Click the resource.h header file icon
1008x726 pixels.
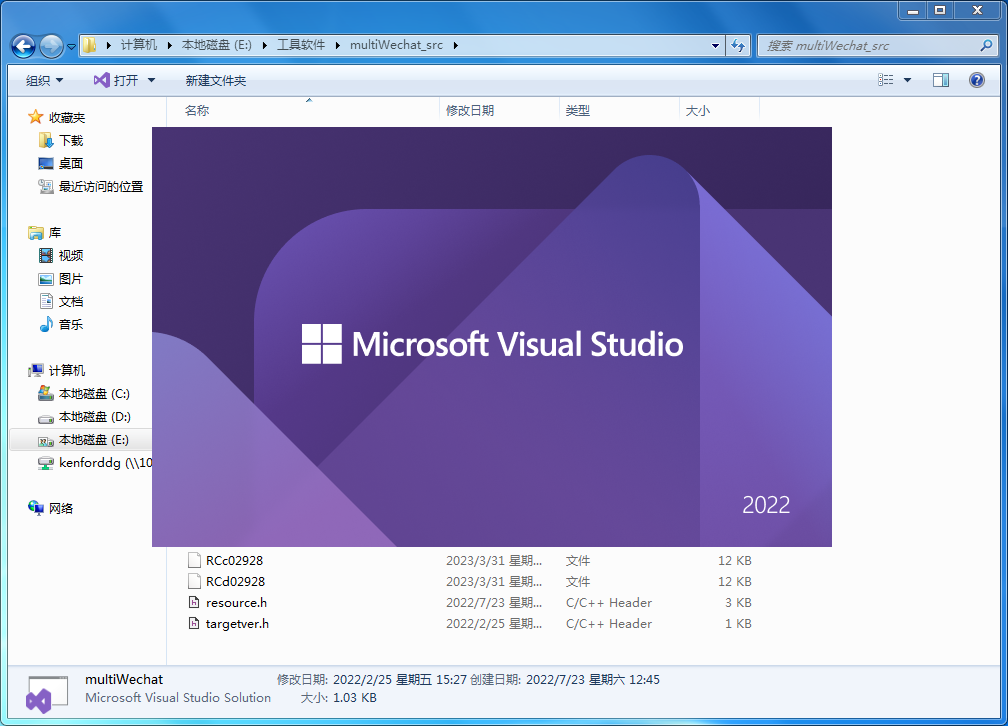[194, 603]
